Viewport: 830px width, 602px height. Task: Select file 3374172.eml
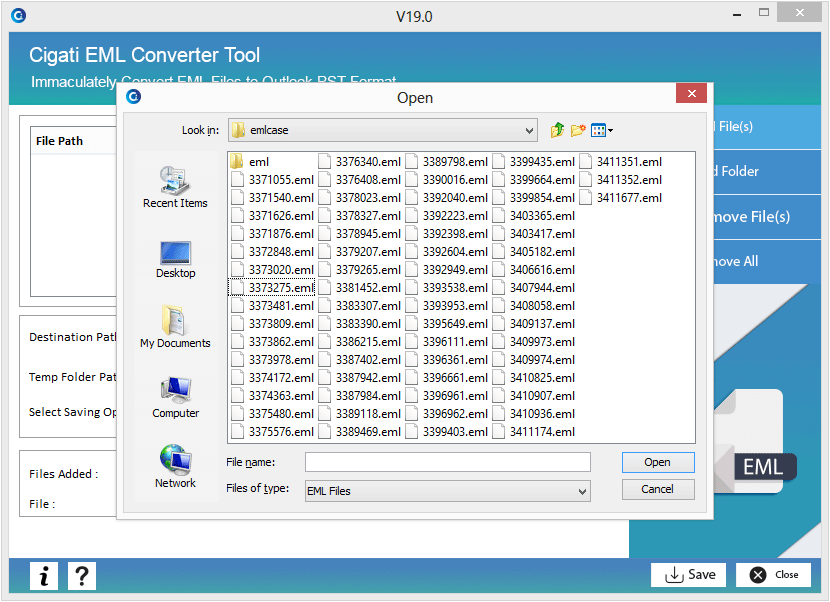pyautogui.click(x=273, y=378)
